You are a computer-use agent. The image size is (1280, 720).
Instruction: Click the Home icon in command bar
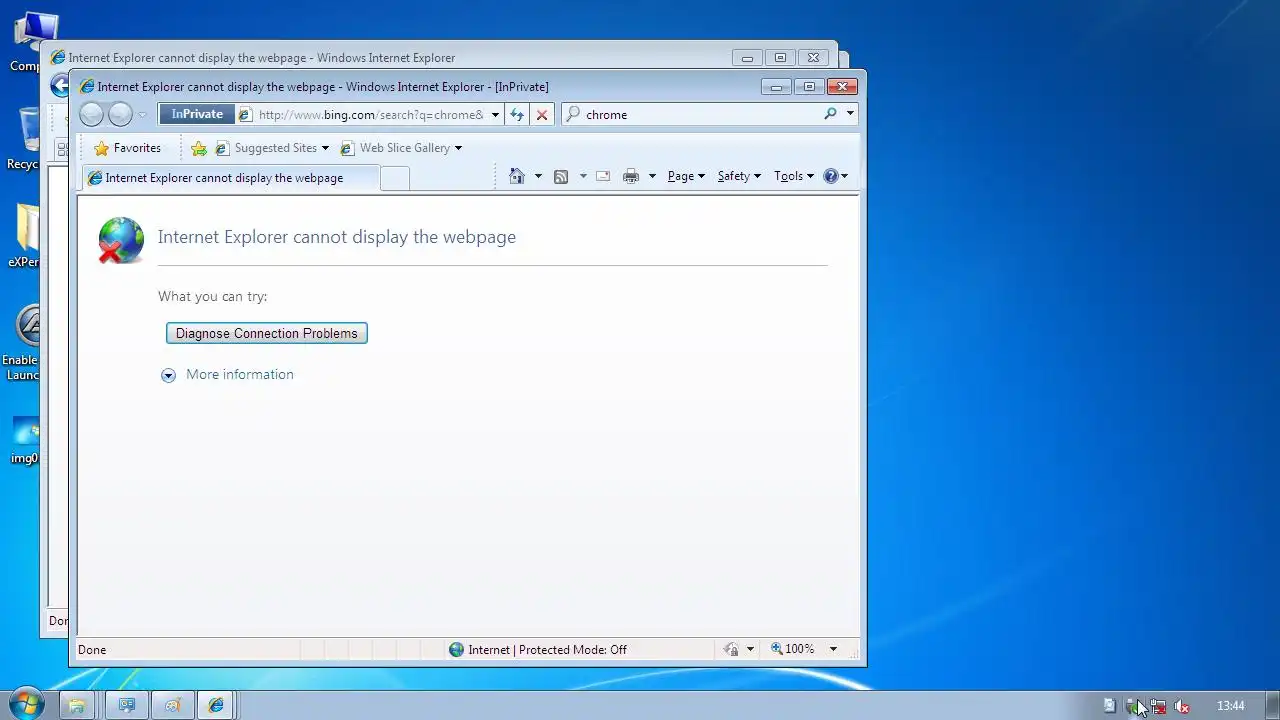tap(517, 176)
